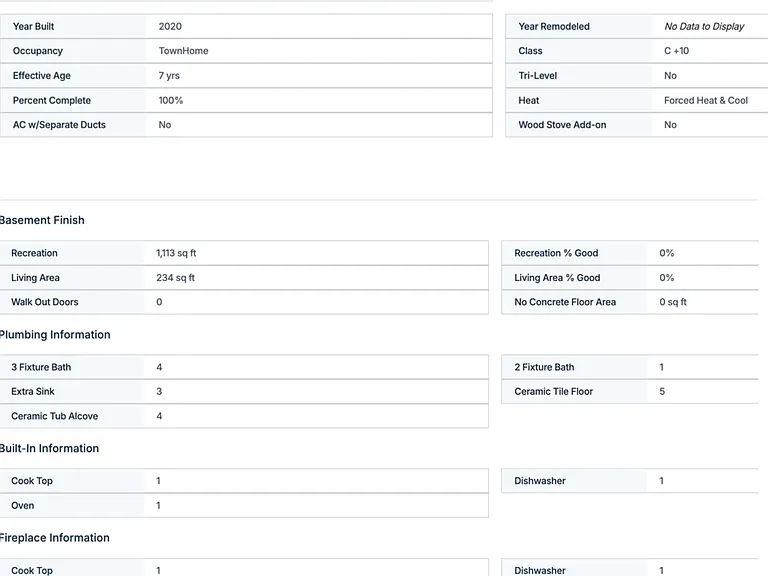
Task: Click the Walk Out Doors label
Action: pos(45,302)
